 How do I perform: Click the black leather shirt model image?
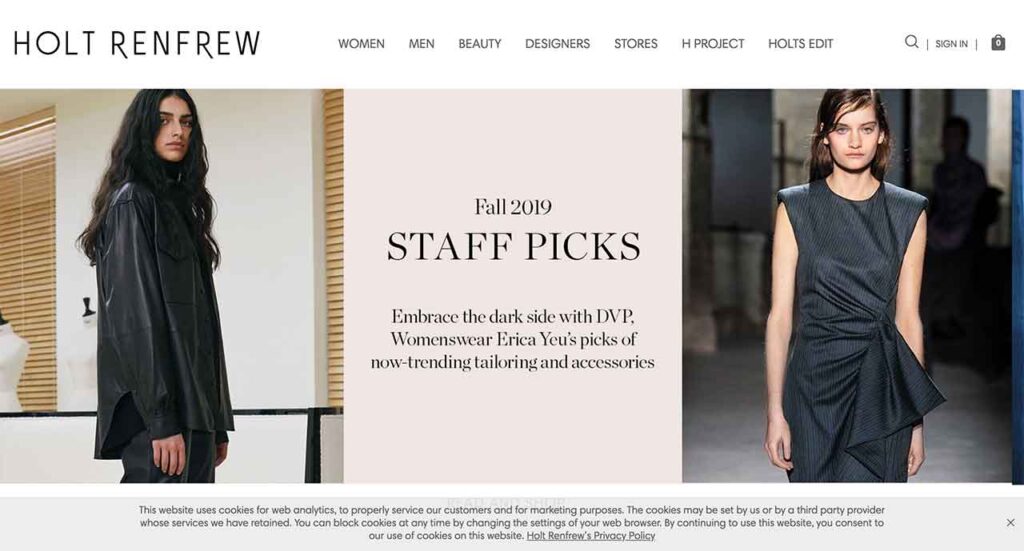171,286
